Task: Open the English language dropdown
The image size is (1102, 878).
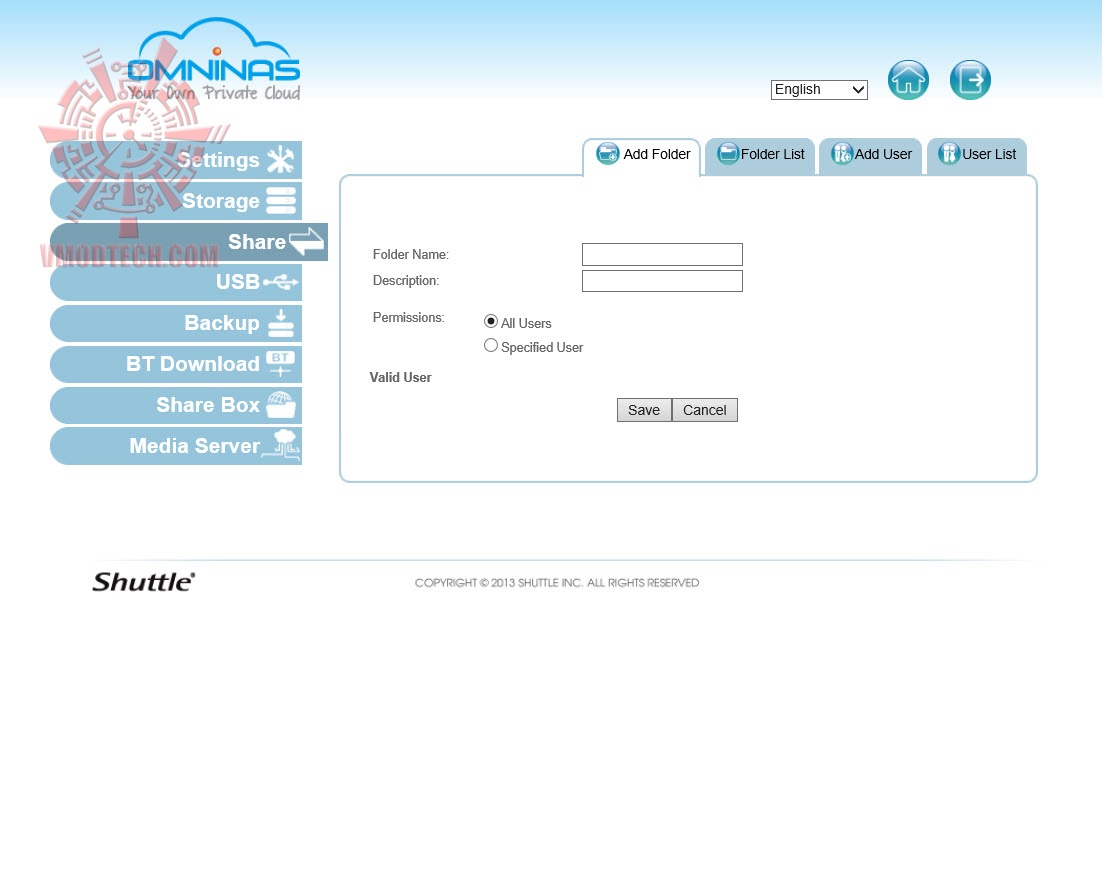Action: pyautogui.click(x=819, y=89)
